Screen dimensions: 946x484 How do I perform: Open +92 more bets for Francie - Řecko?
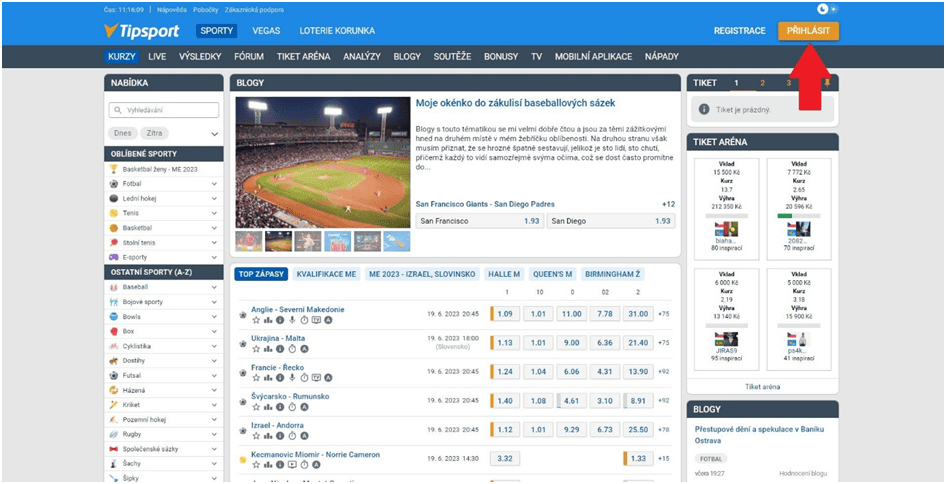(664, 372)
